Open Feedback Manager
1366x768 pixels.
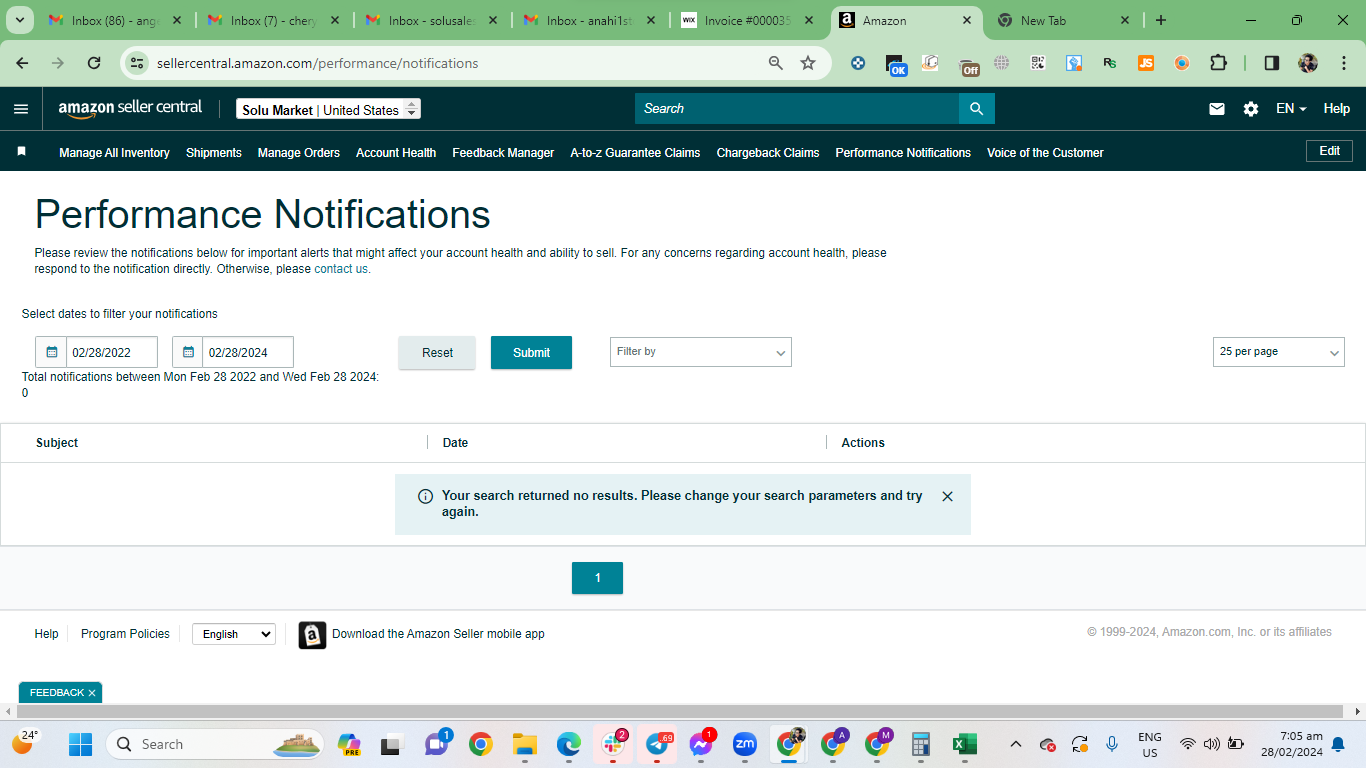[503, 153]
